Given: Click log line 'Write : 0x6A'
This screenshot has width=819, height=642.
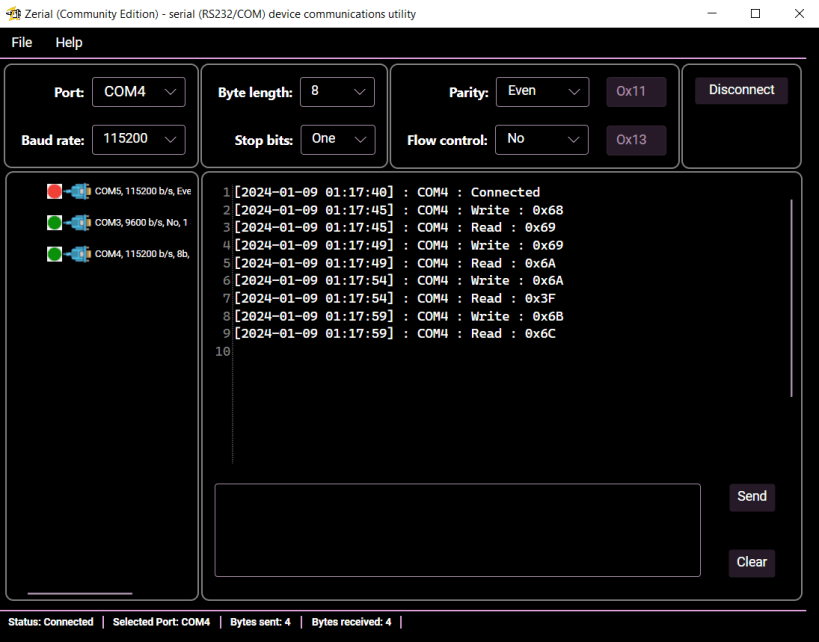Looking at the screenshot, I should click(399, 281).
